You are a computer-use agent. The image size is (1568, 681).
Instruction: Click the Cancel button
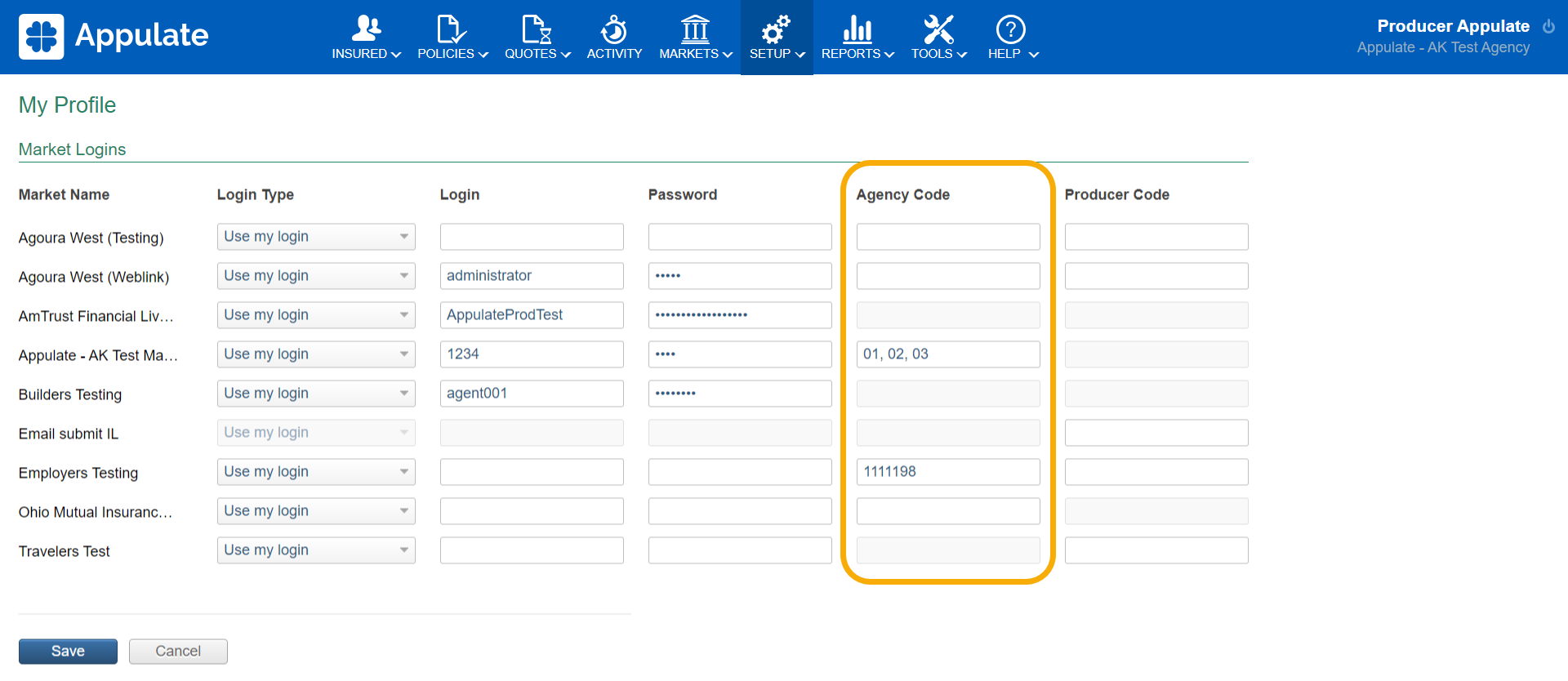(178, 651)
